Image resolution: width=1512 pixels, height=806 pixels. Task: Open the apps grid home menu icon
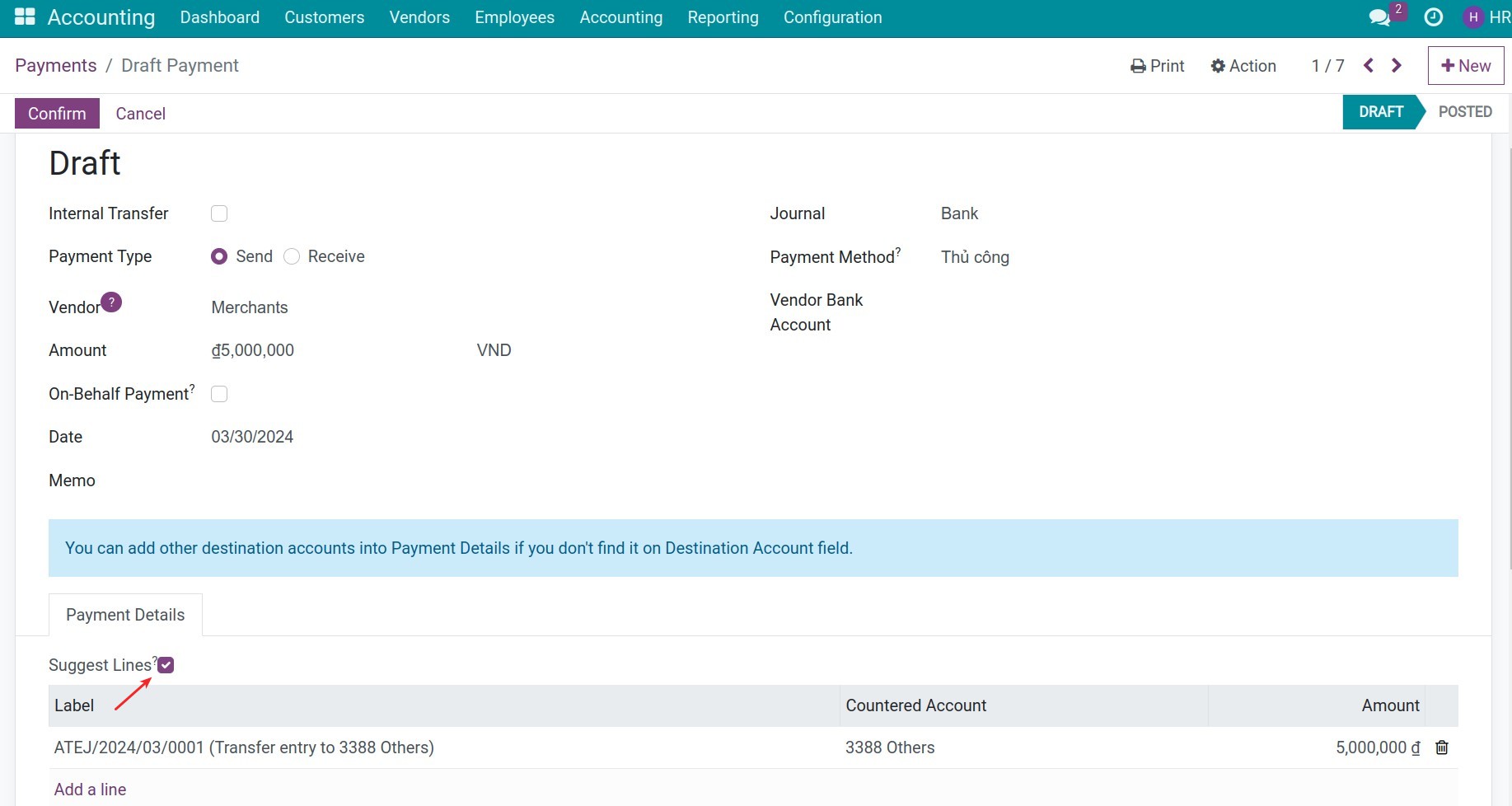point(25,17)
